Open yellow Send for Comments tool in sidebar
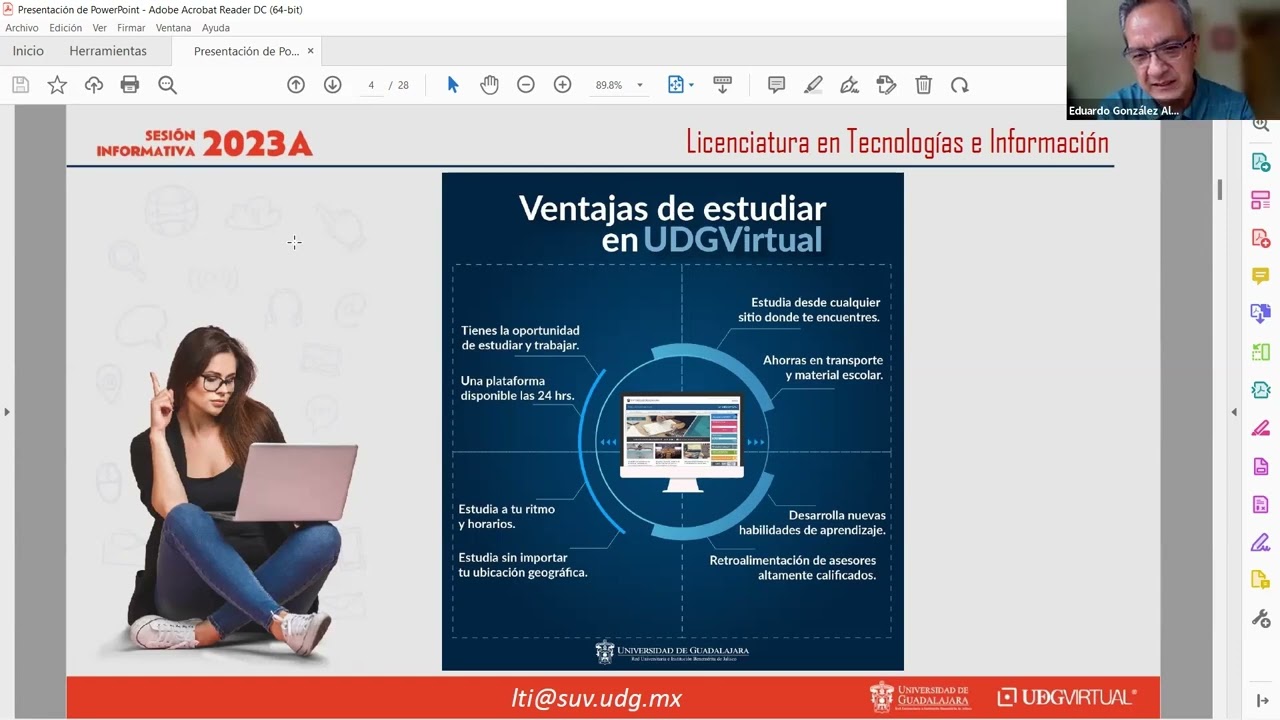 click(1261, 580)
